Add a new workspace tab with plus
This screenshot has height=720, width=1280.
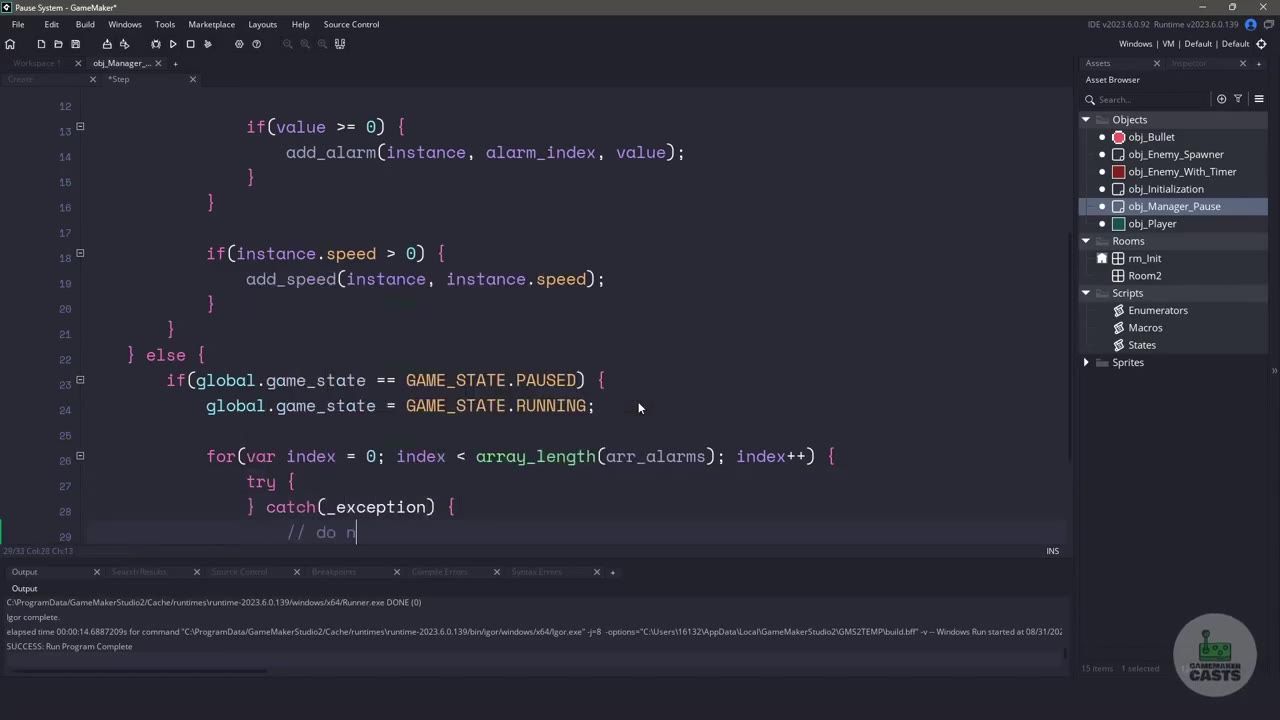click(175, 63)
